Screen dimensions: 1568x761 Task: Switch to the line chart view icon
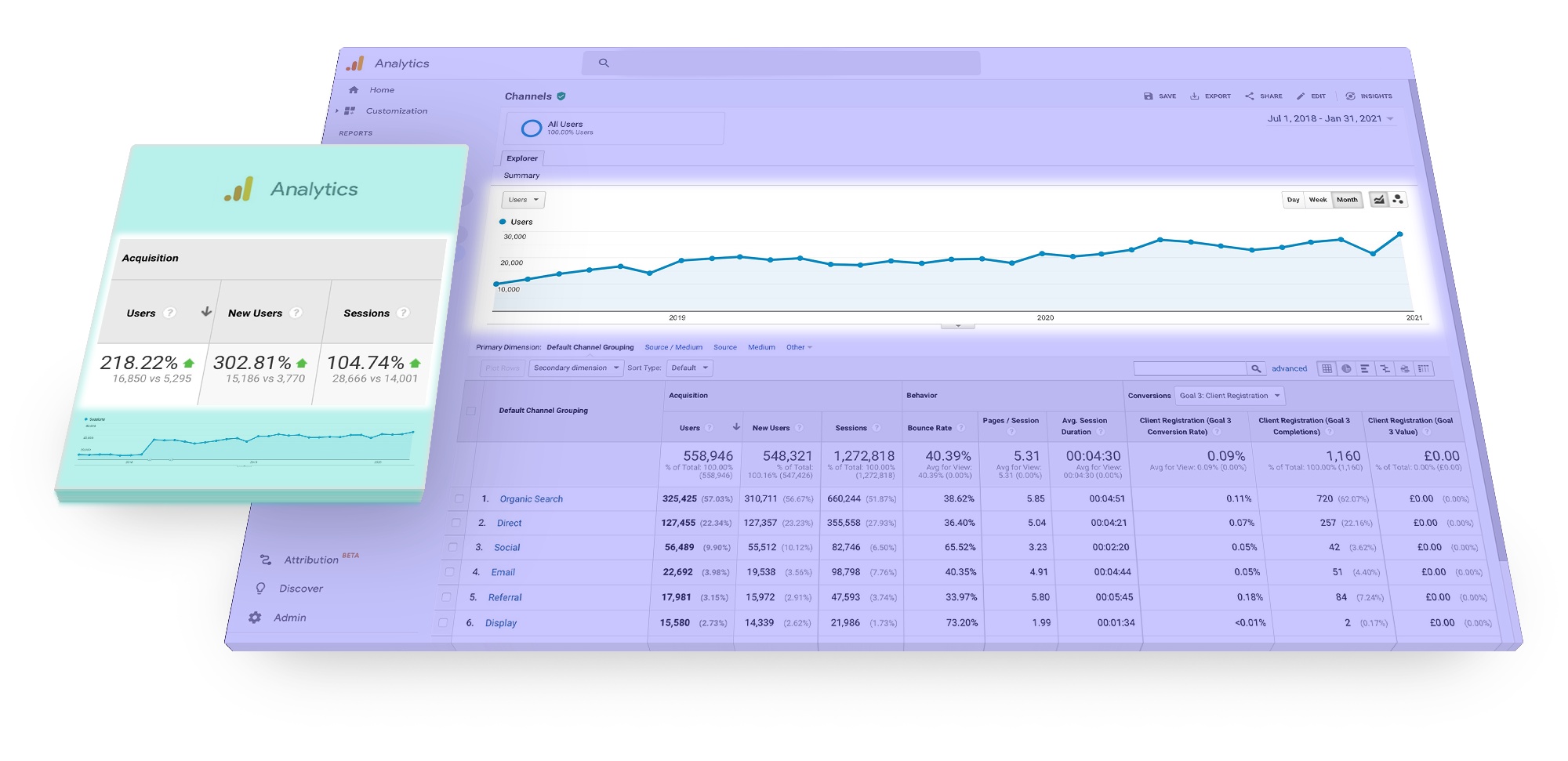[x=1379, y=200]
